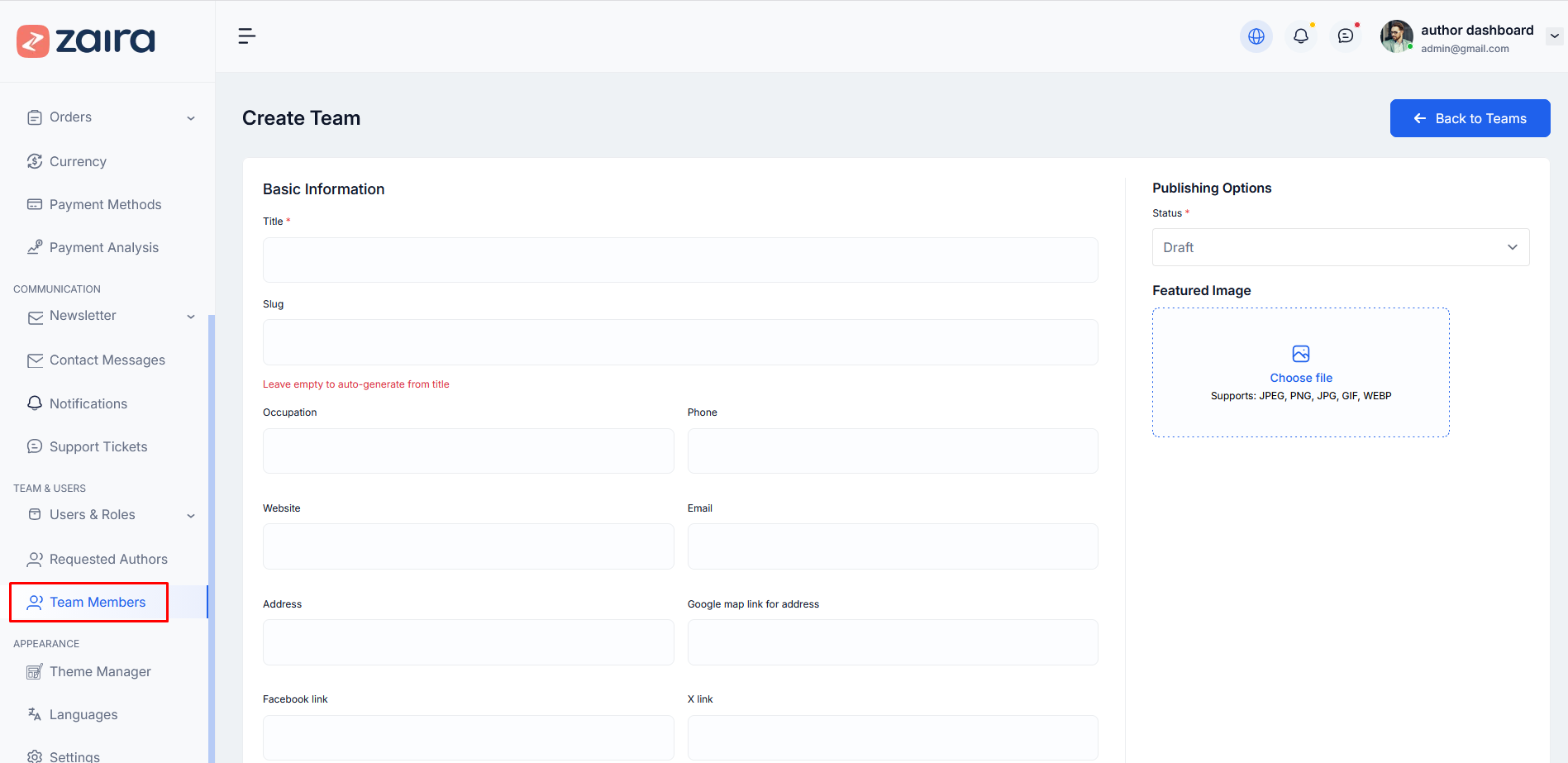Open the chat messages icon in header
The image size is (1568, 763).
pyautogui.click(x=1345, y=36)
